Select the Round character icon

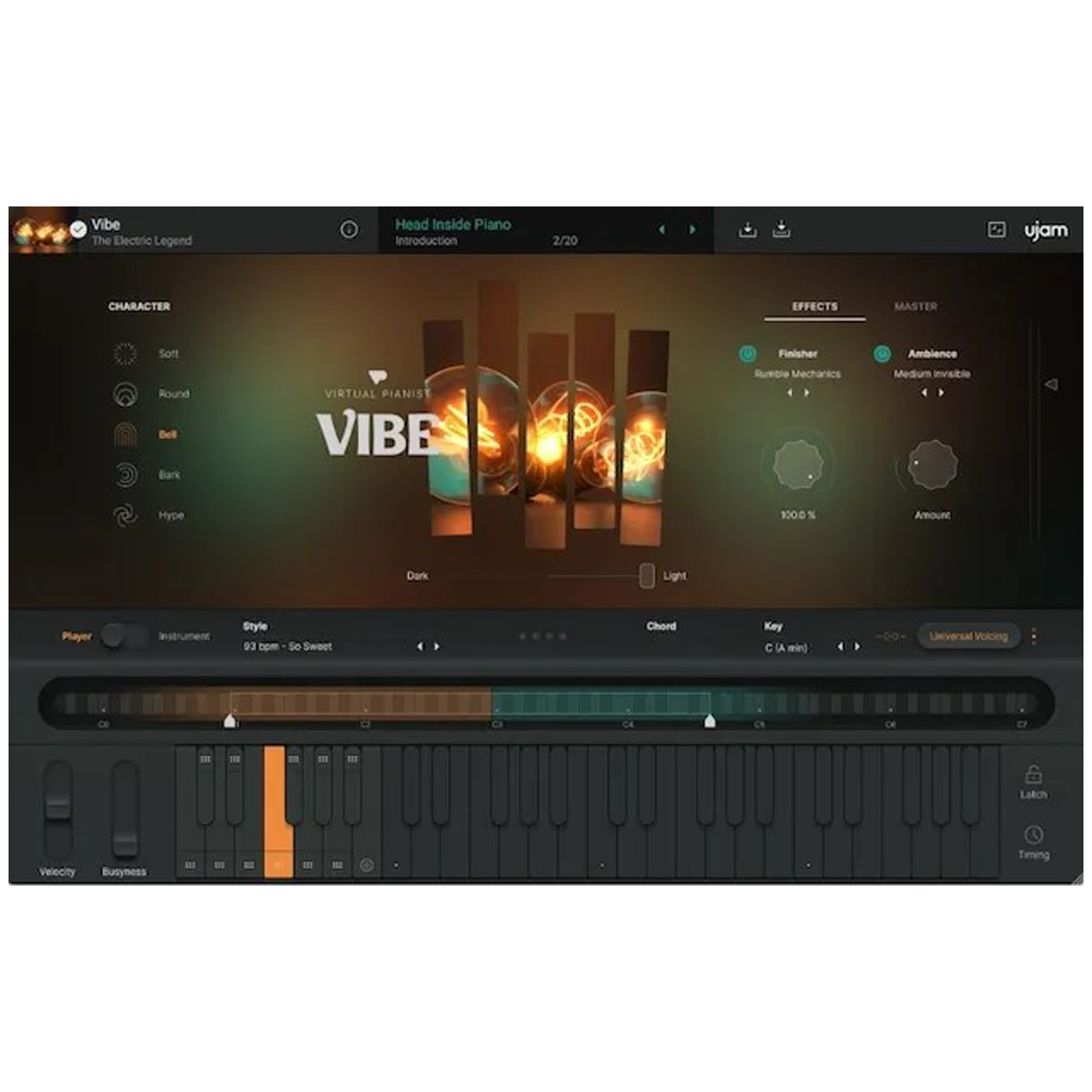[125, 394]
